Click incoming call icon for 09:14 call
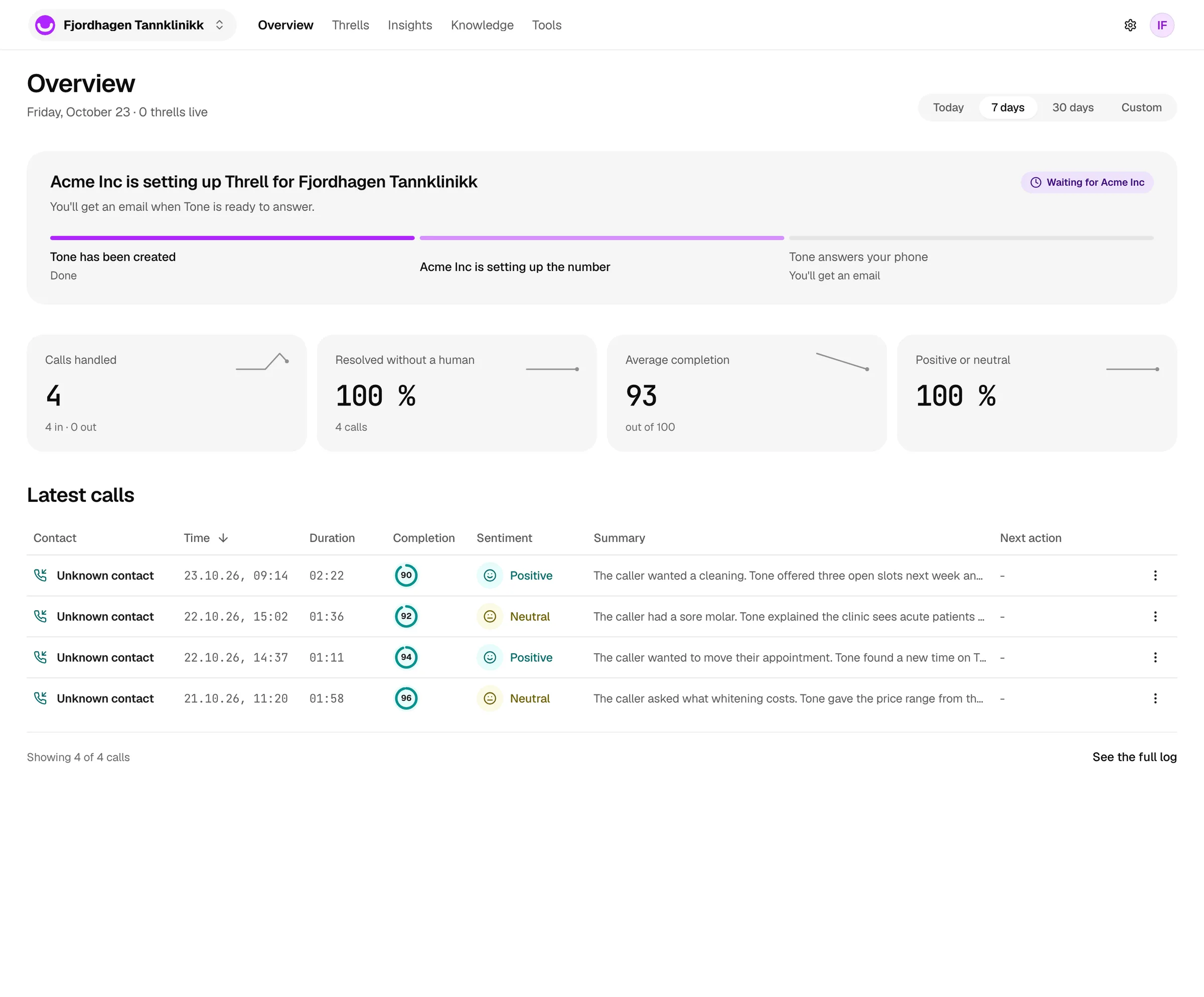This screenshot has width=1204, height=997. 40,575
